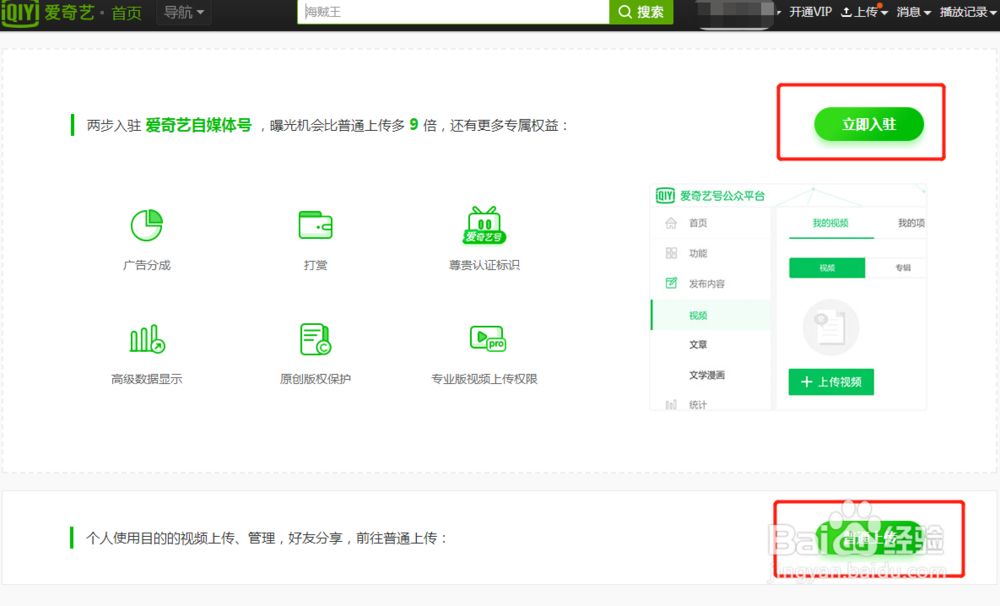This screenshot has height=606, width=1000.
Task: Click the 广告分成 pie chart icon
Action: [147, 225]
